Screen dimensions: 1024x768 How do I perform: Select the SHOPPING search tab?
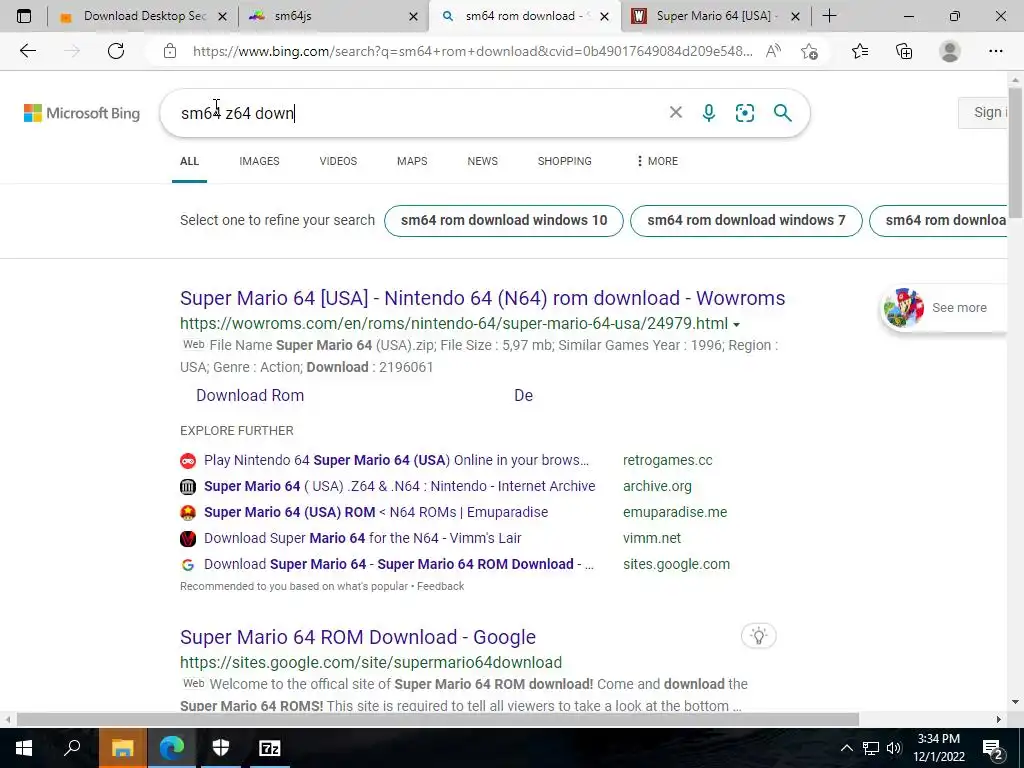click(x=565, y=161)
